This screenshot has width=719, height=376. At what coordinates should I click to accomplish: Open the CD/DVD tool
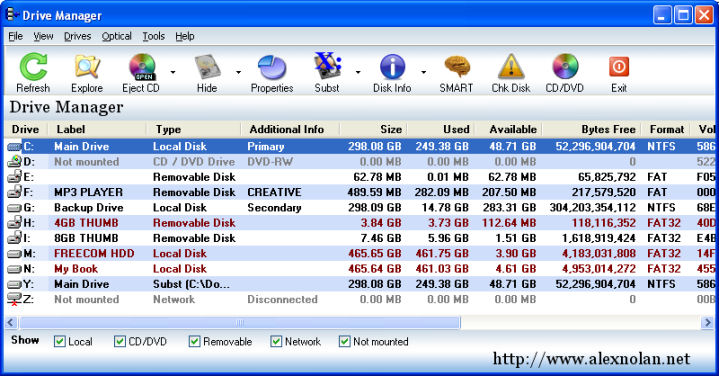(565, 67)
